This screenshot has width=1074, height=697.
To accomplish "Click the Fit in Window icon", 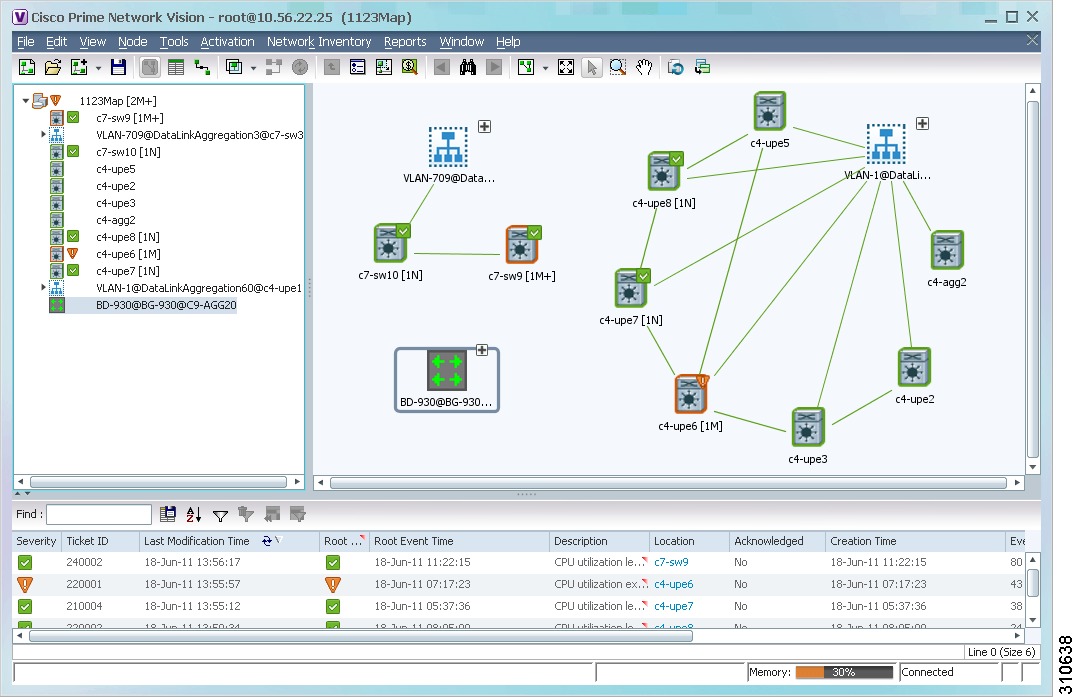I will (x=566, y=67).
